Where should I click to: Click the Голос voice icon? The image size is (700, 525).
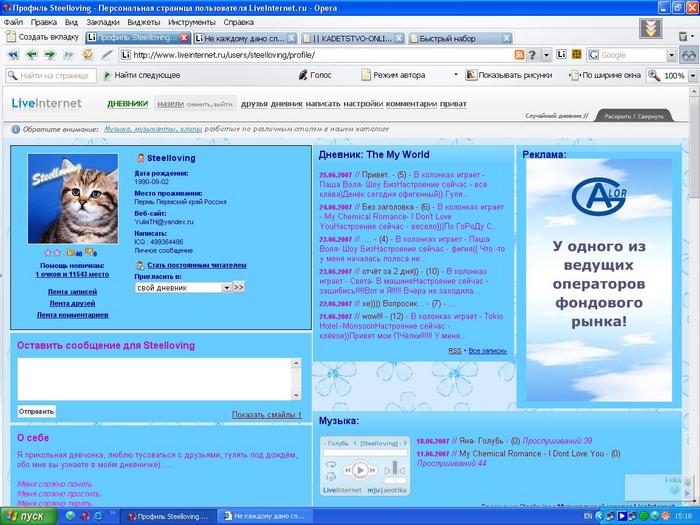[303, 75]
